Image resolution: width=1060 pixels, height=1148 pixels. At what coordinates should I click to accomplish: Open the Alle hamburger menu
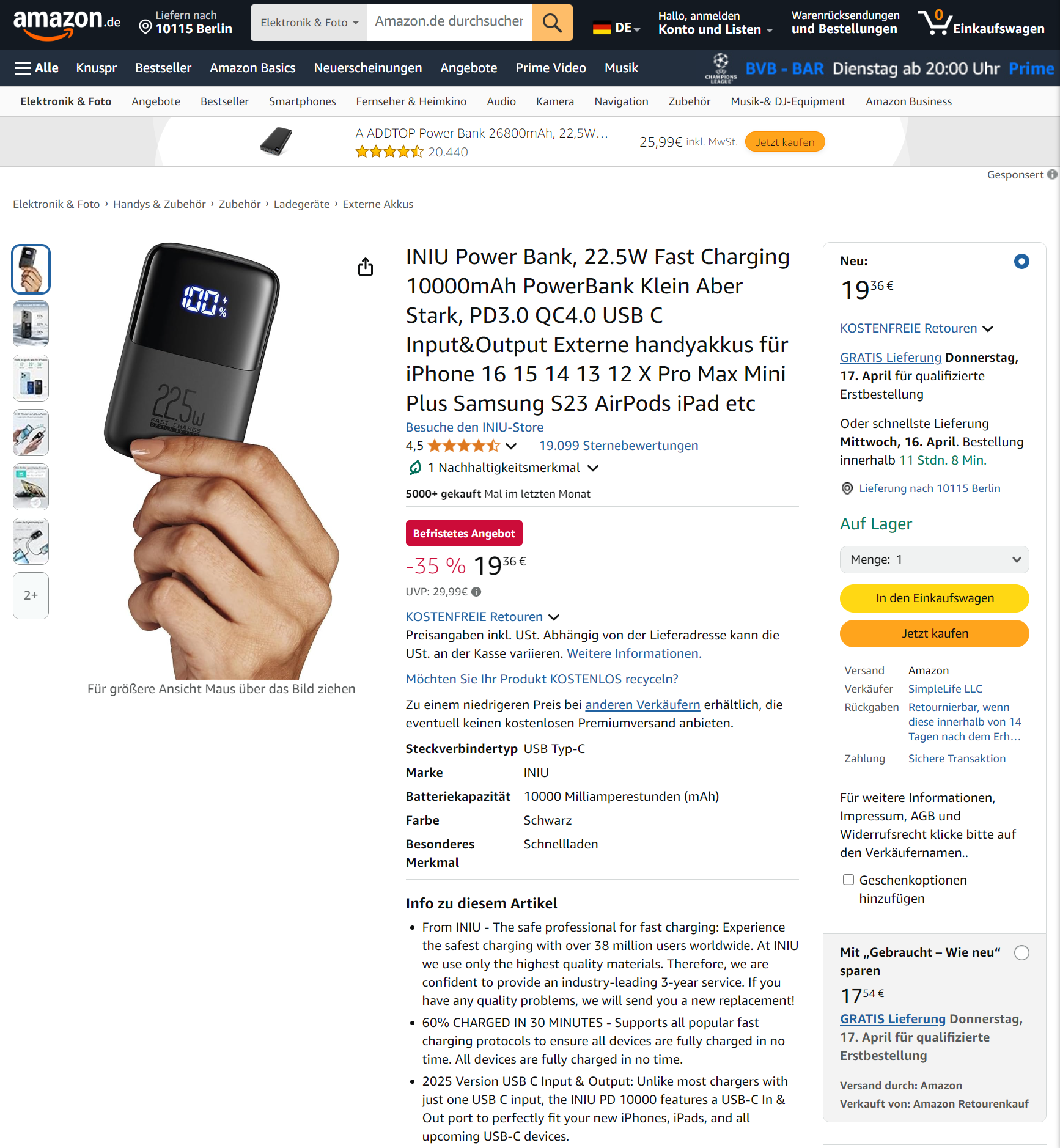click(x=37, y=68)
